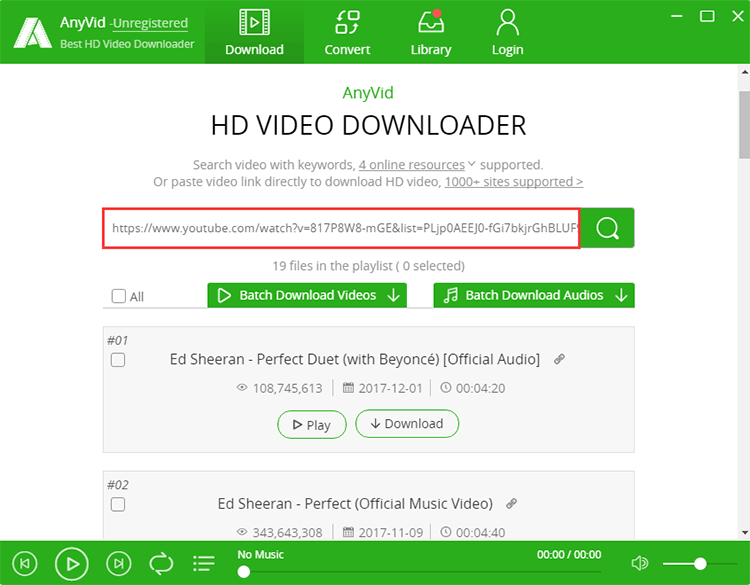Open the Download tab
Screen dimensions: 750x585
click(x=254, y=32)
